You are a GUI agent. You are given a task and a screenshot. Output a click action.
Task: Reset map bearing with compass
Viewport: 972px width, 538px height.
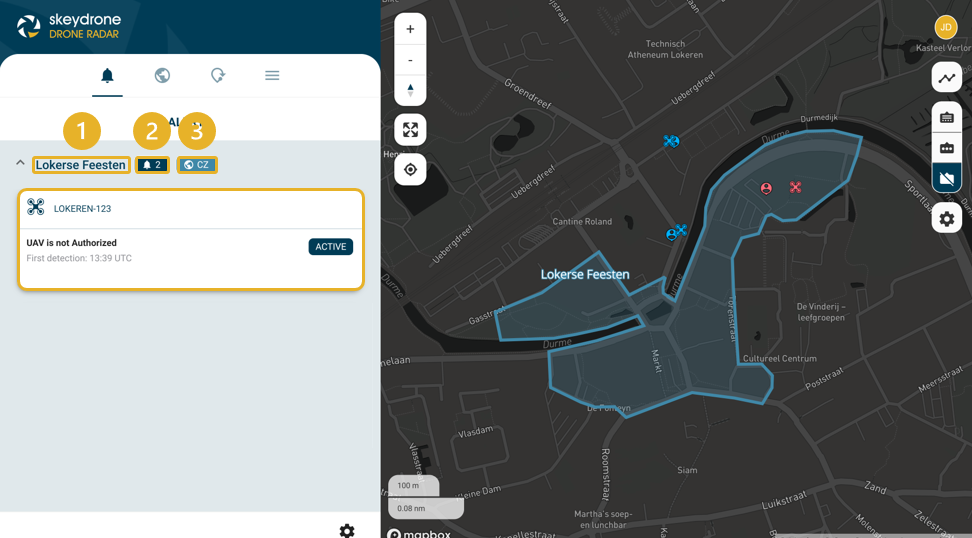[x=410, y=90]
